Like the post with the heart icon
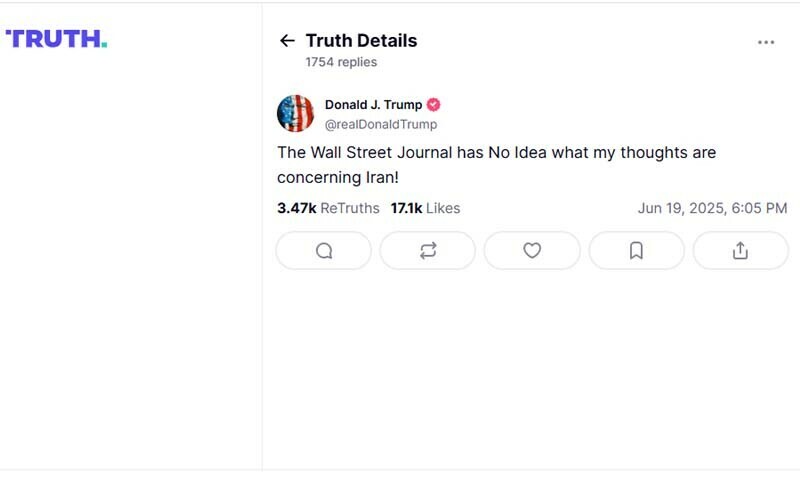 point(532,251)
